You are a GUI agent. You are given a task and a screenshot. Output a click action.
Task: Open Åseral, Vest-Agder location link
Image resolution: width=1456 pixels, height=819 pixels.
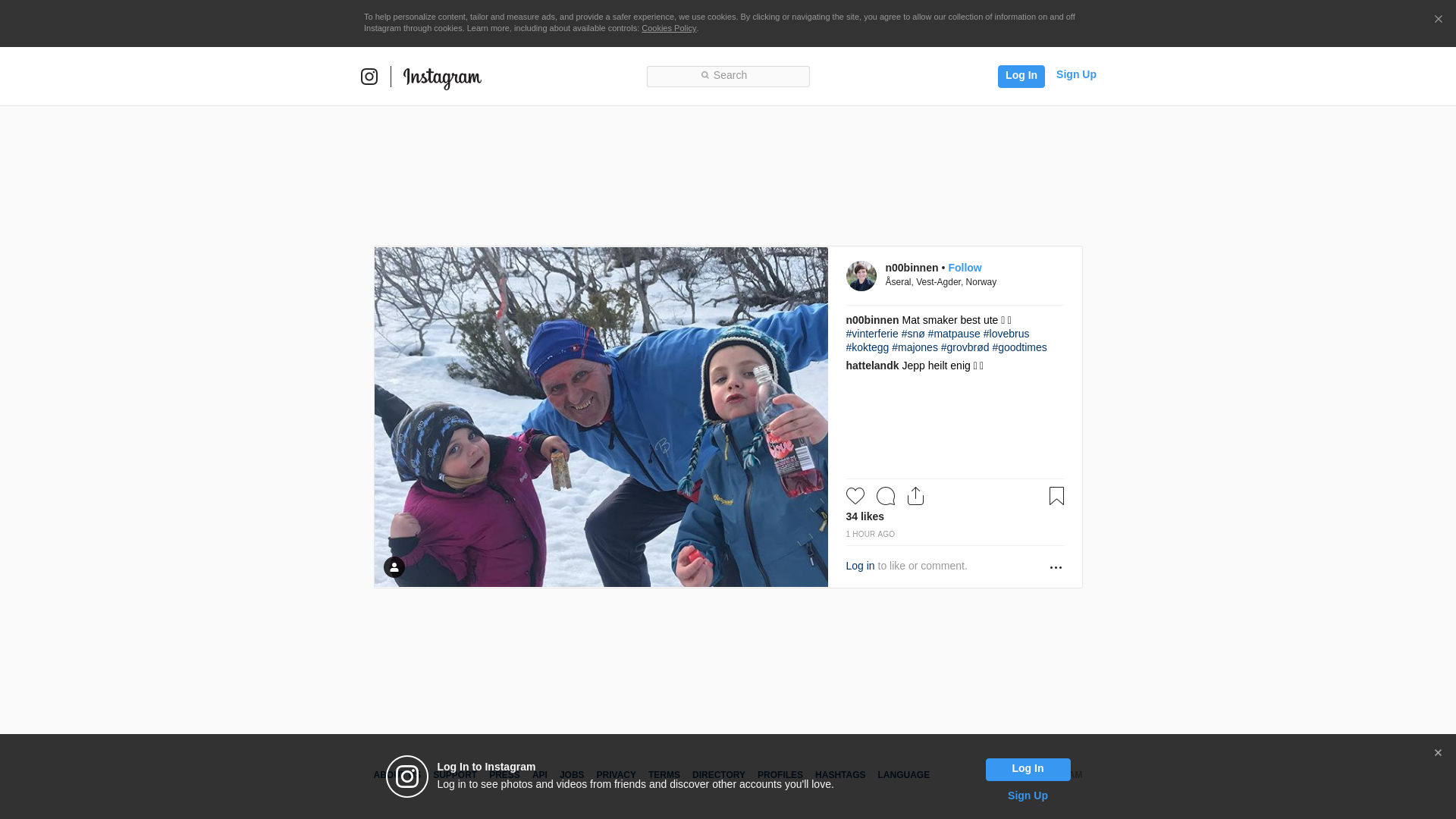(x=940, y=282)
